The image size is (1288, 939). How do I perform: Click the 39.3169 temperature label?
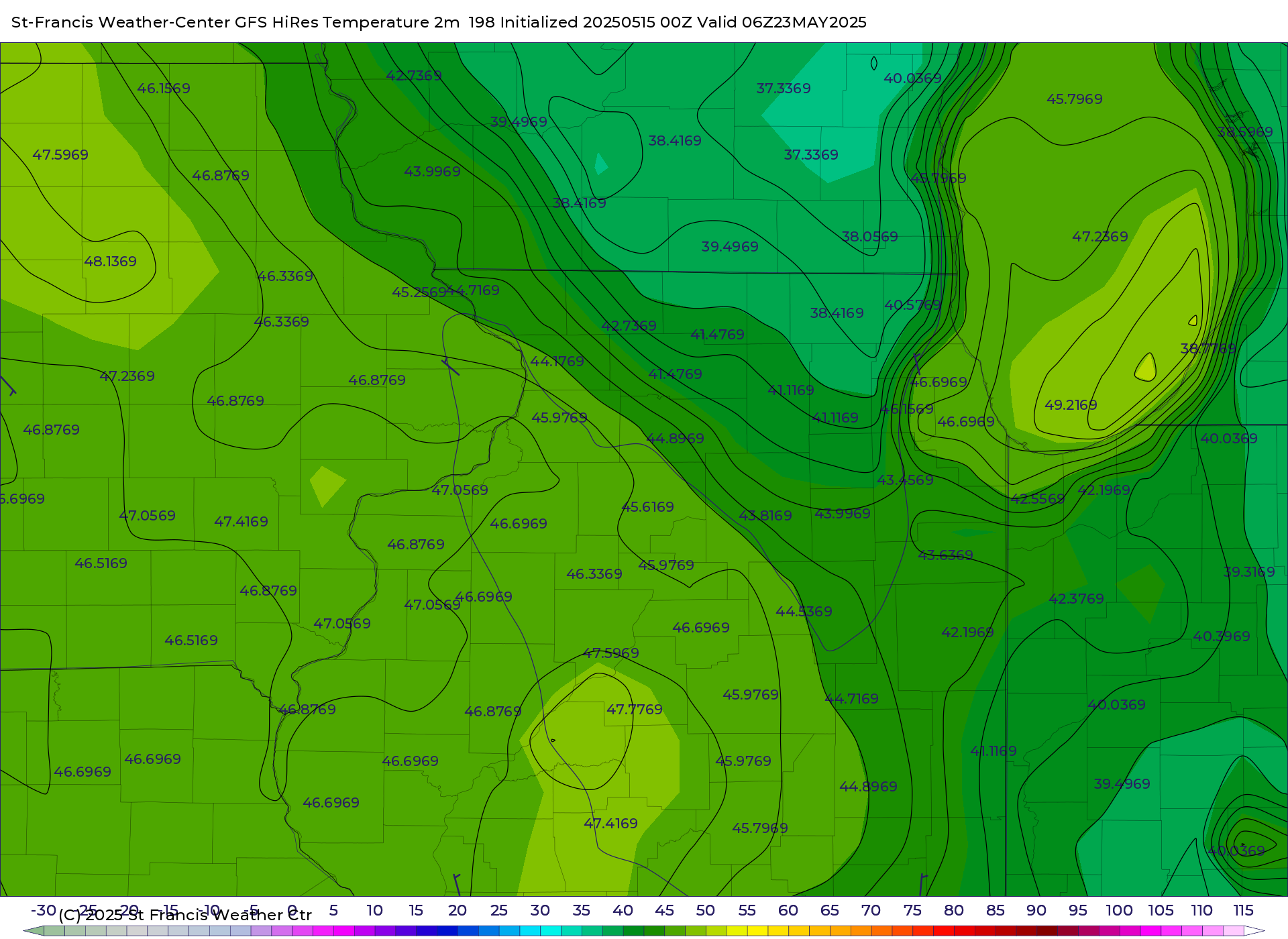point(1249,572)
